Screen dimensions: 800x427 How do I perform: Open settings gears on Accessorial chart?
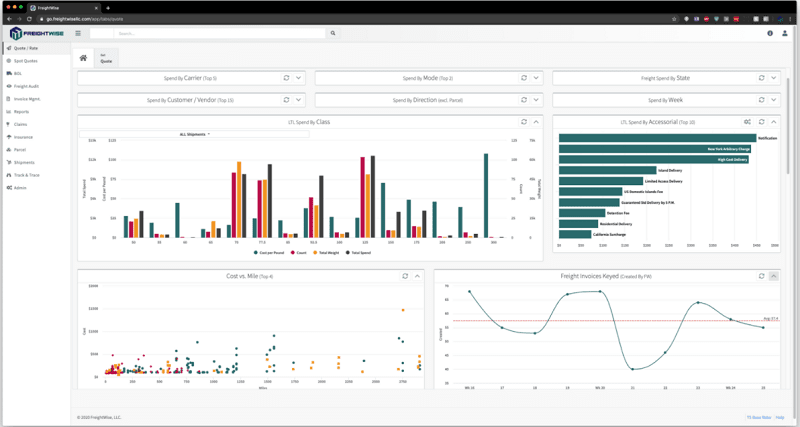tap(747, 122)
